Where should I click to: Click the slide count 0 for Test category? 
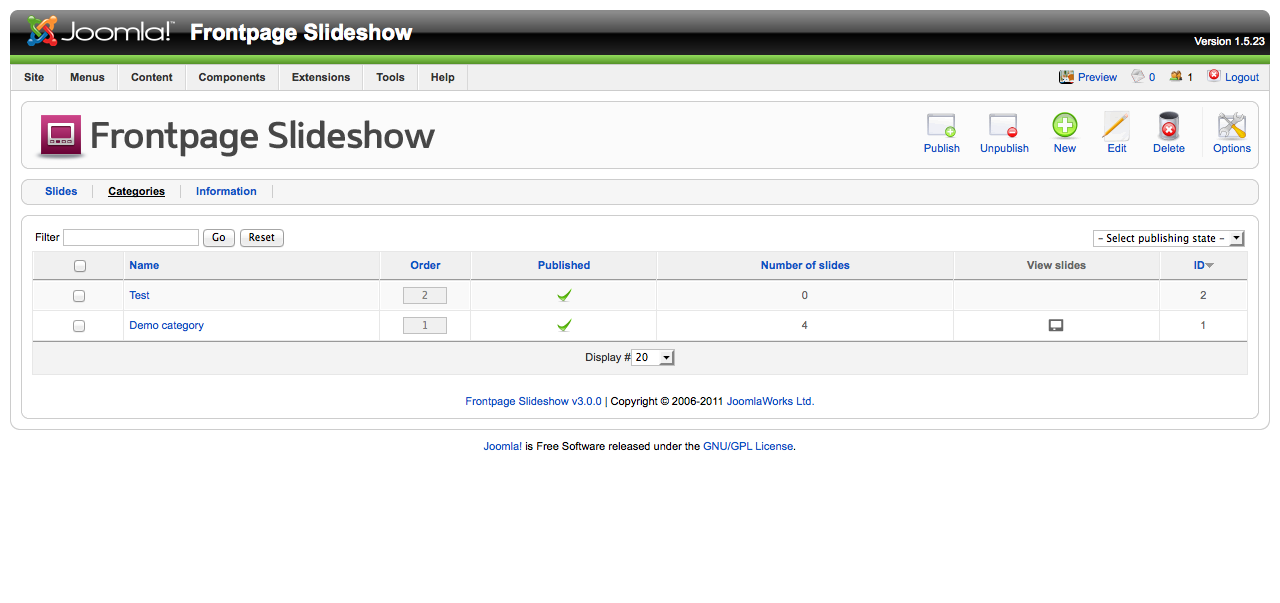click(x=805, y=295)
